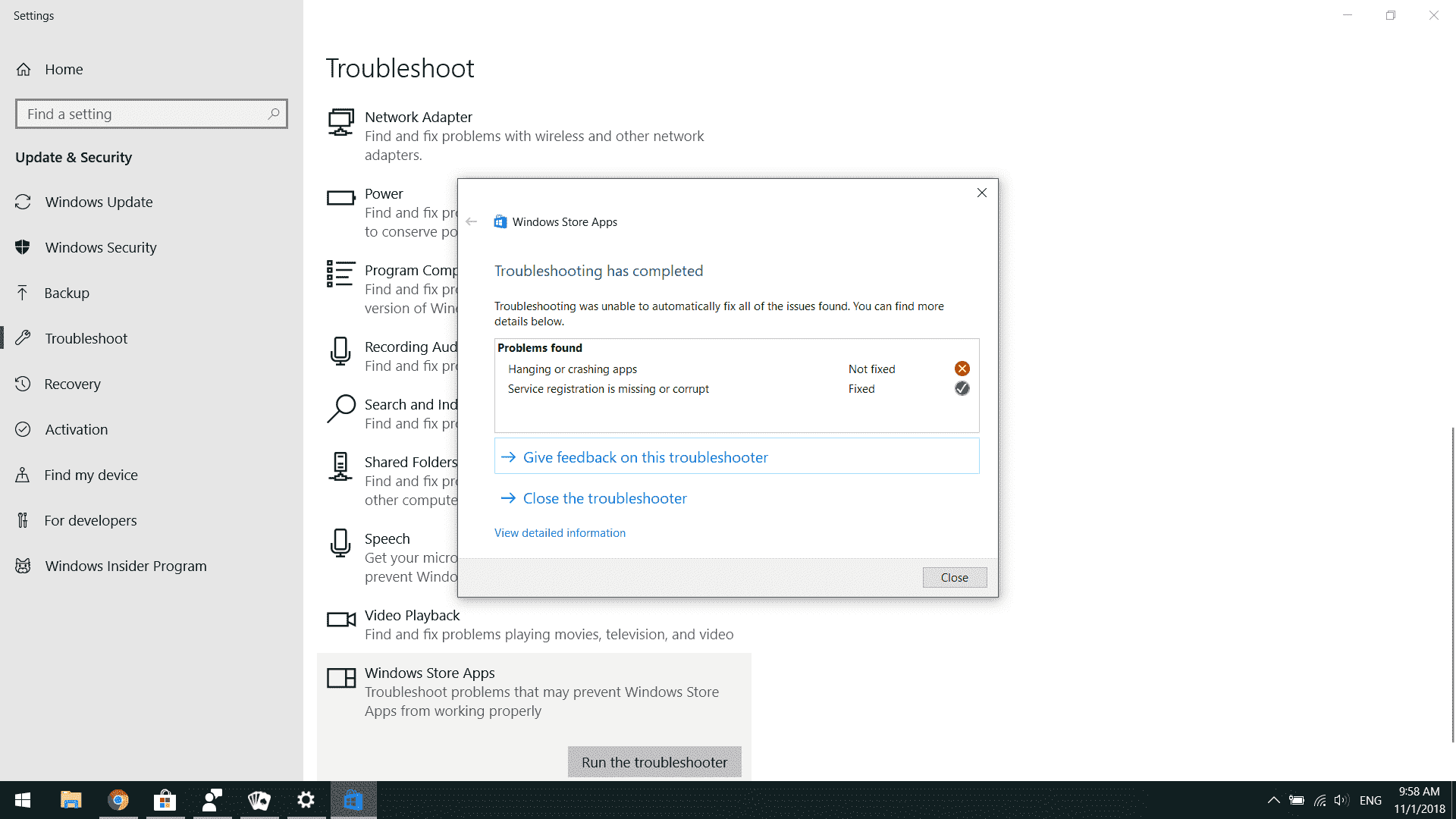The image size is (1456, 819).
Task: Click the Network Adapter monitor icon
Action: 340,122
